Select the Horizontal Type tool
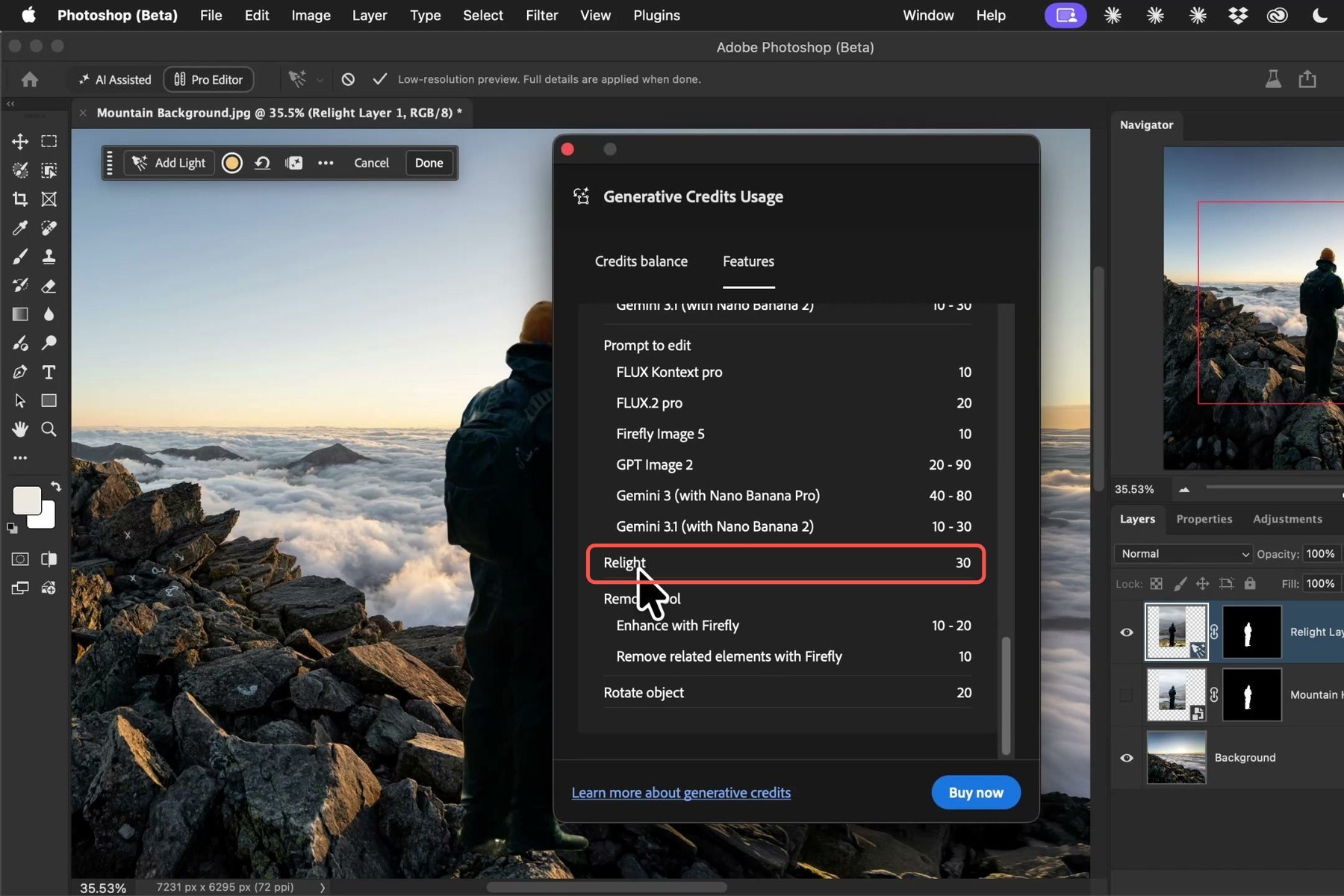The image size is (1344, 896). [49, 372]
